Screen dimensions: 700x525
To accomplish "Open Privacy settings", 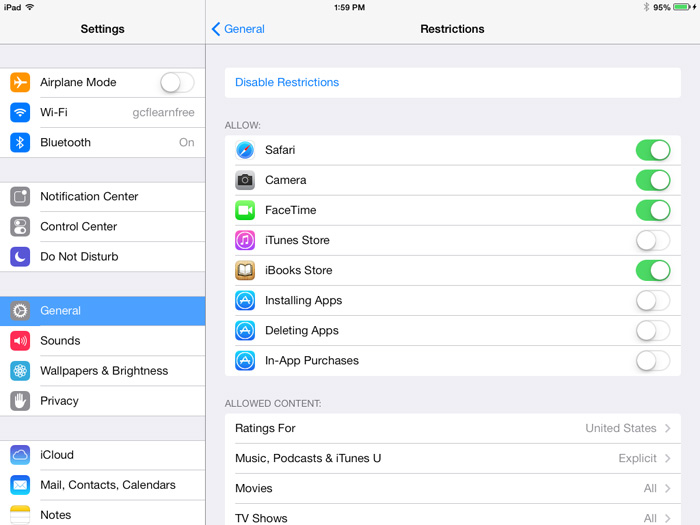I will pyautogui.click(x=102, y=401).
